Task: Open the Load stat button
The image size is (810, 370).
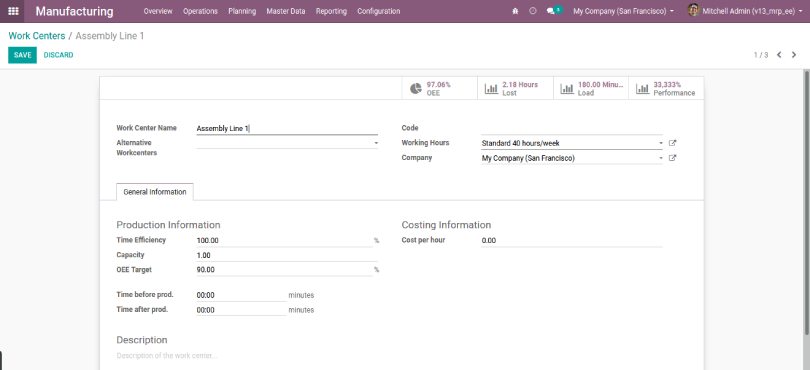Action: click(591, 88)
